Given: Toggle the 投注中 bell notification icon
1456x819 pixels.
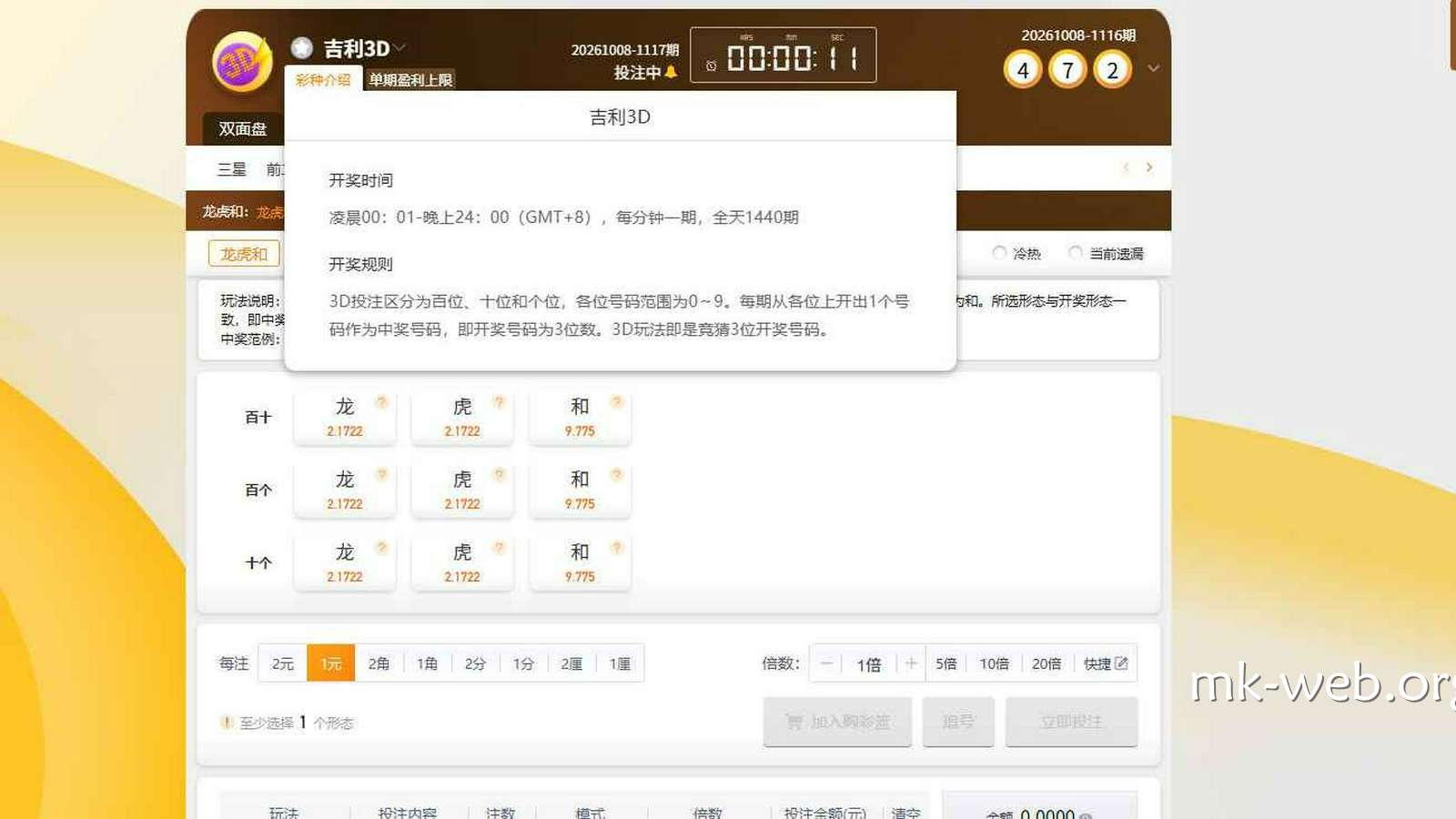Looking at the screenshot, I should tap(672, 72).
